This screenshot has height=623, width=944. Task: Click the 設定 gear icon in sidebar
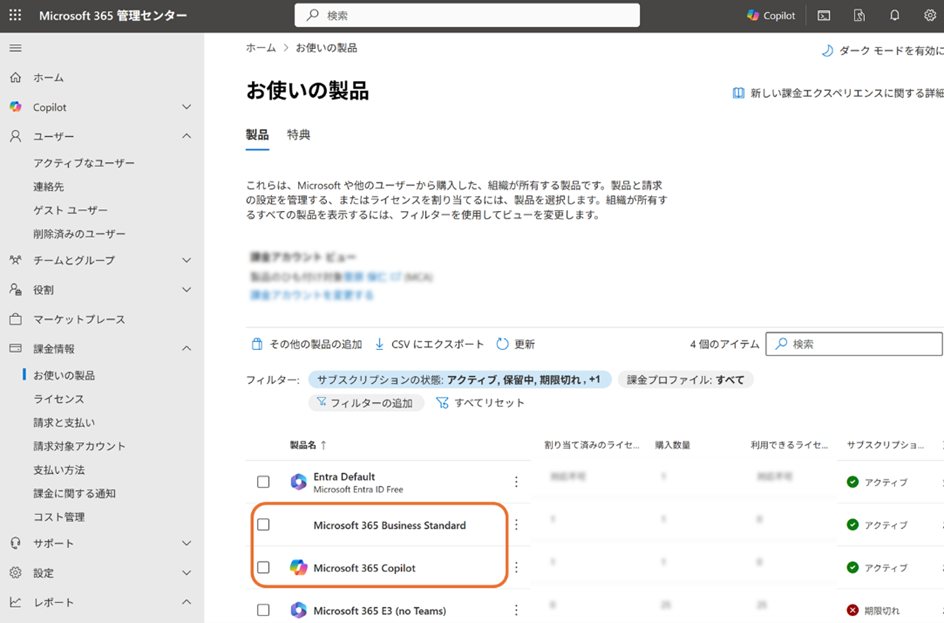pos(16,572)
